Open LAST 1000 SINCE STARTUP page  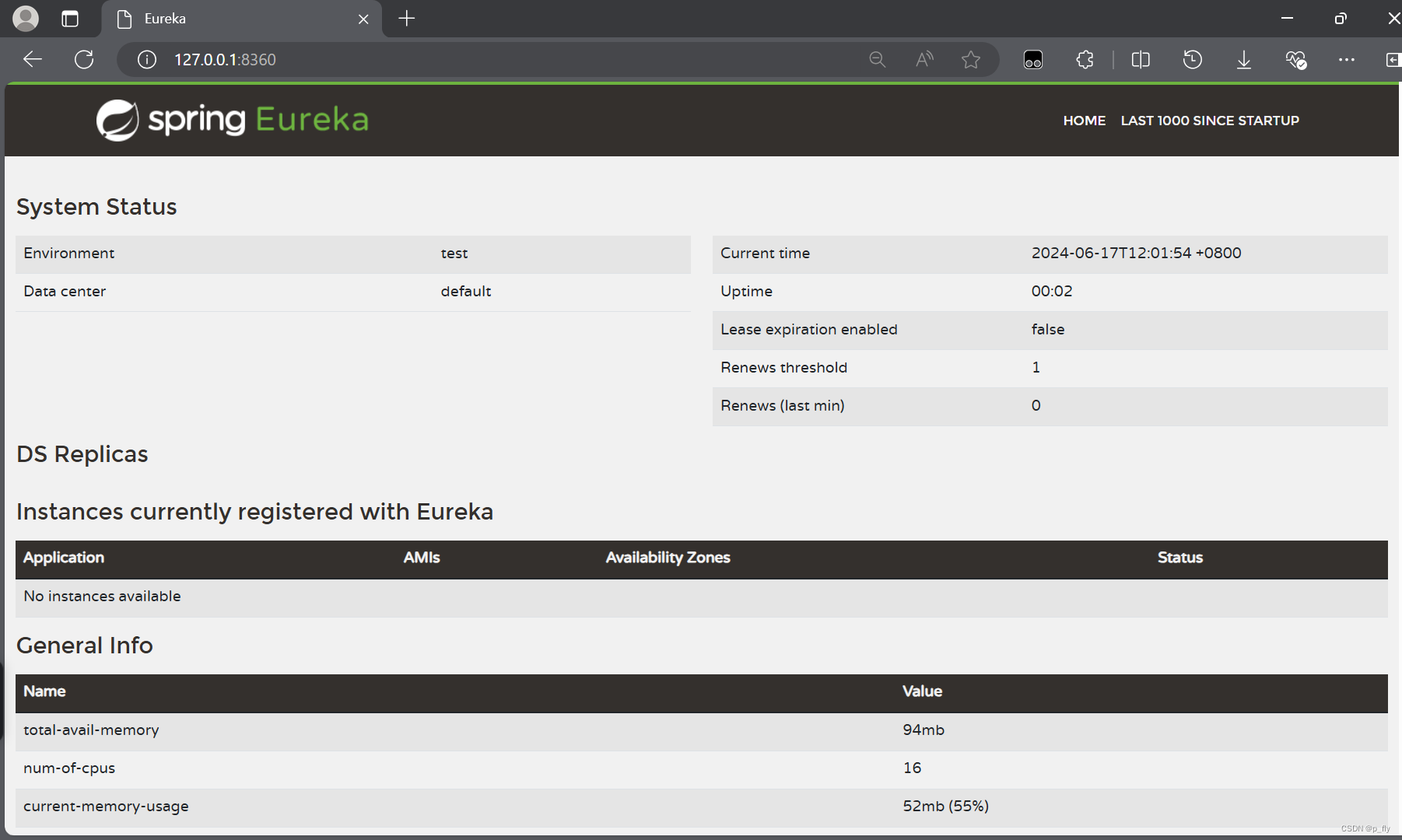(1210, 121)
